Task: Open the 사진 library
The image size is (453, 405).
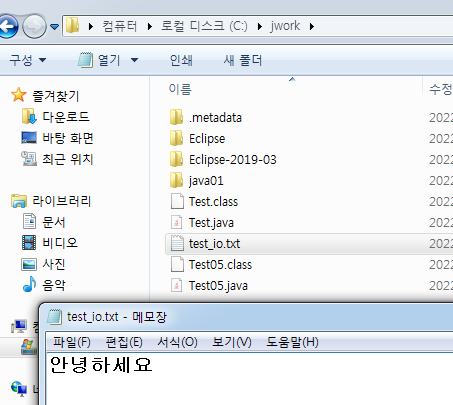Action: click(54, 264)
